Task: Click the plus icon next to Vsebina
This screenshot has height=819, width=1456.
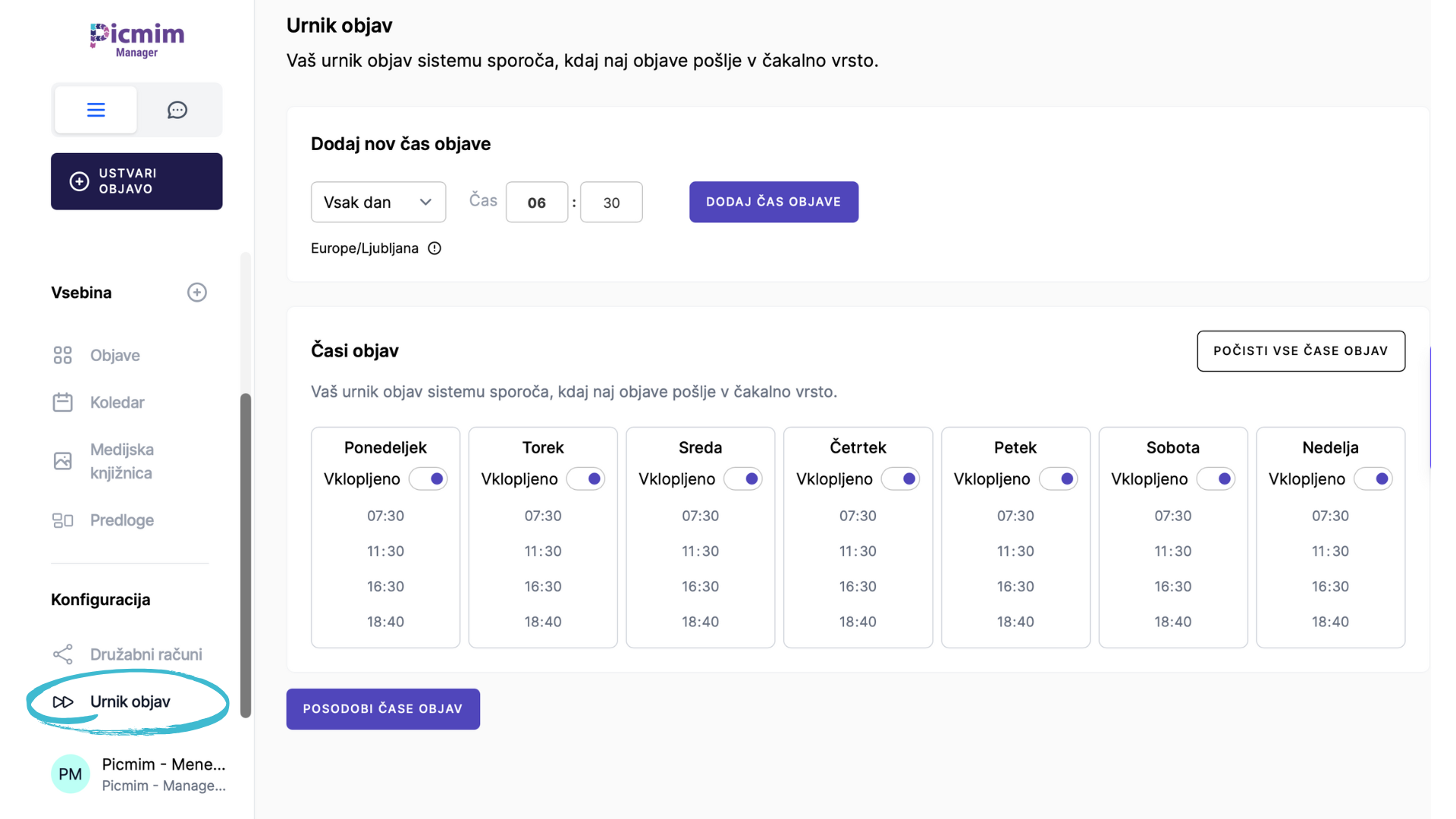Action: [197, 293]
